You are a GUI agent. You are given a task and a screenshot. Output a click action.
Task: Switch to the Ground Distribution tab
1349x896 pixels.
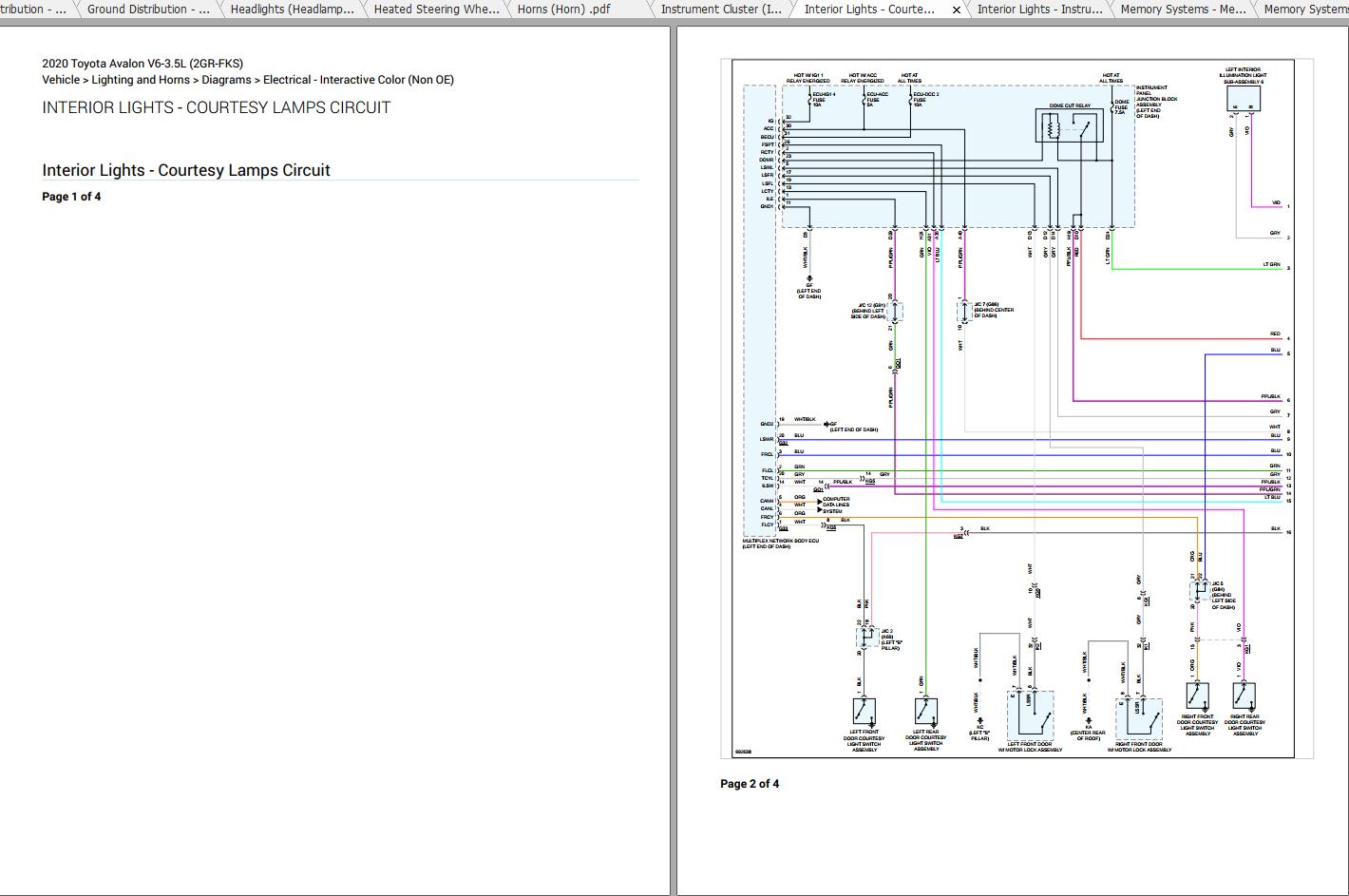(x=148, y=10)
